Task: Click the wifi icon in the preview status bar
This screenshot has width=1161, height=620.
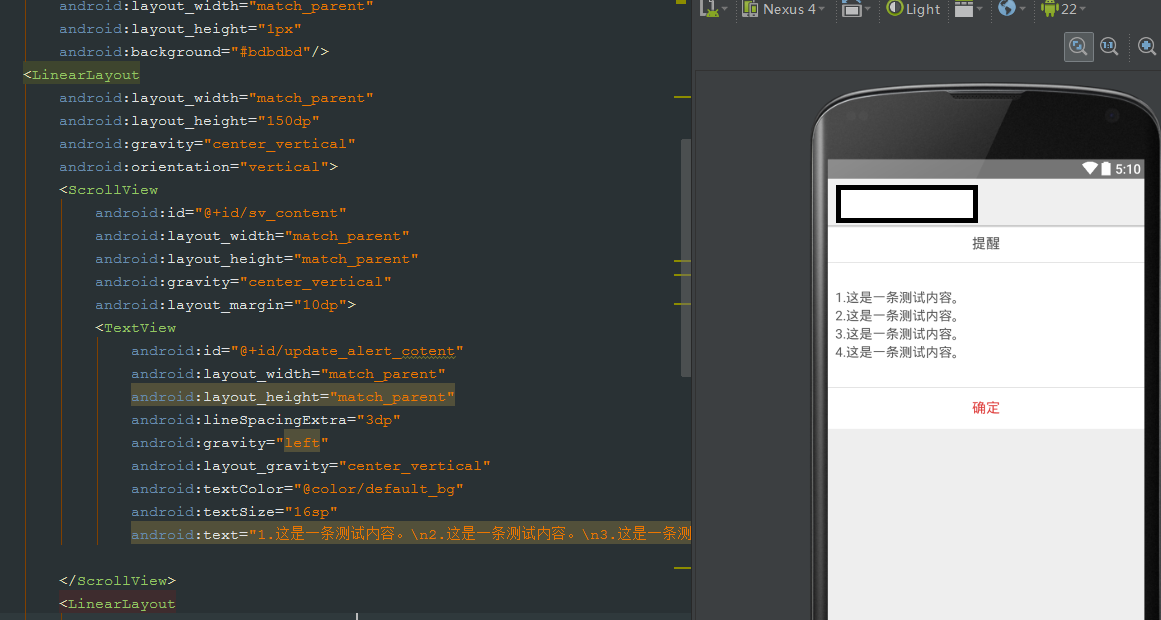Action: coord(1089,169)
